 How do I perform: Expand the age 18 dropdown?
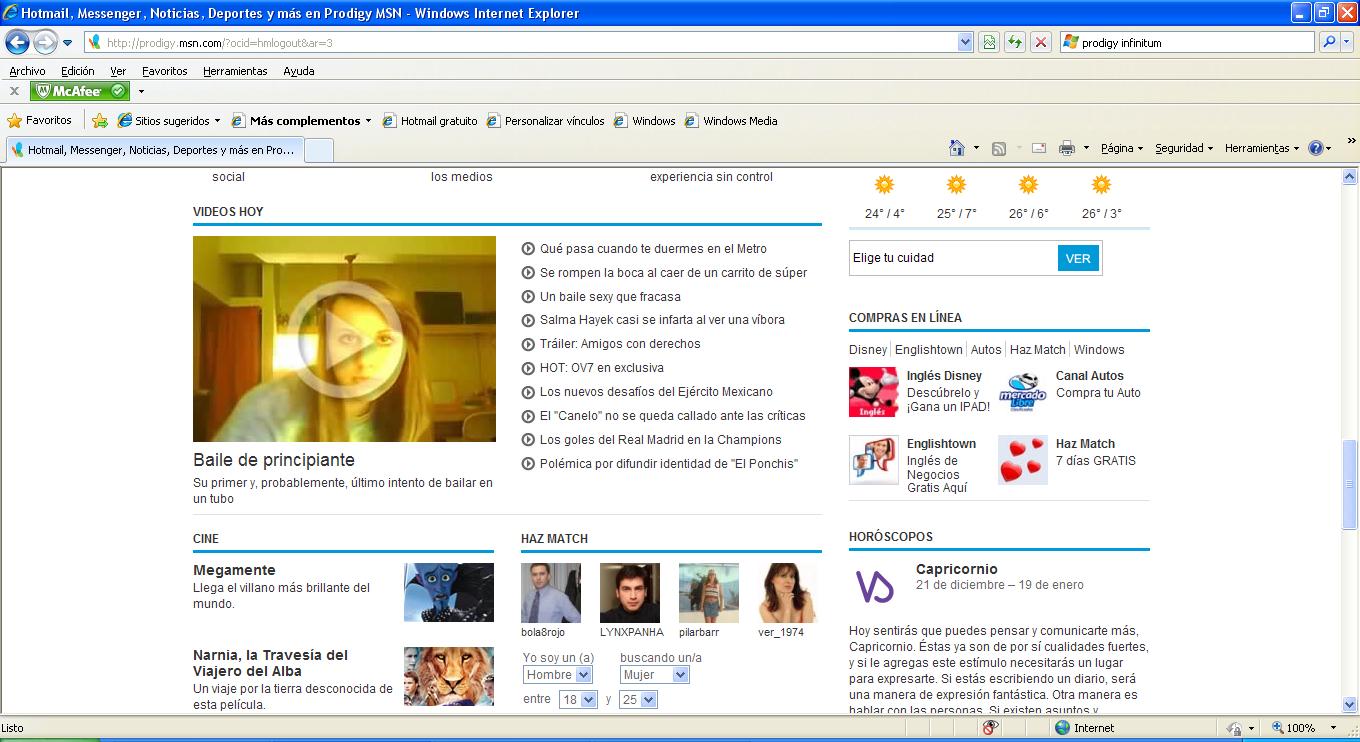coord(576,699)
